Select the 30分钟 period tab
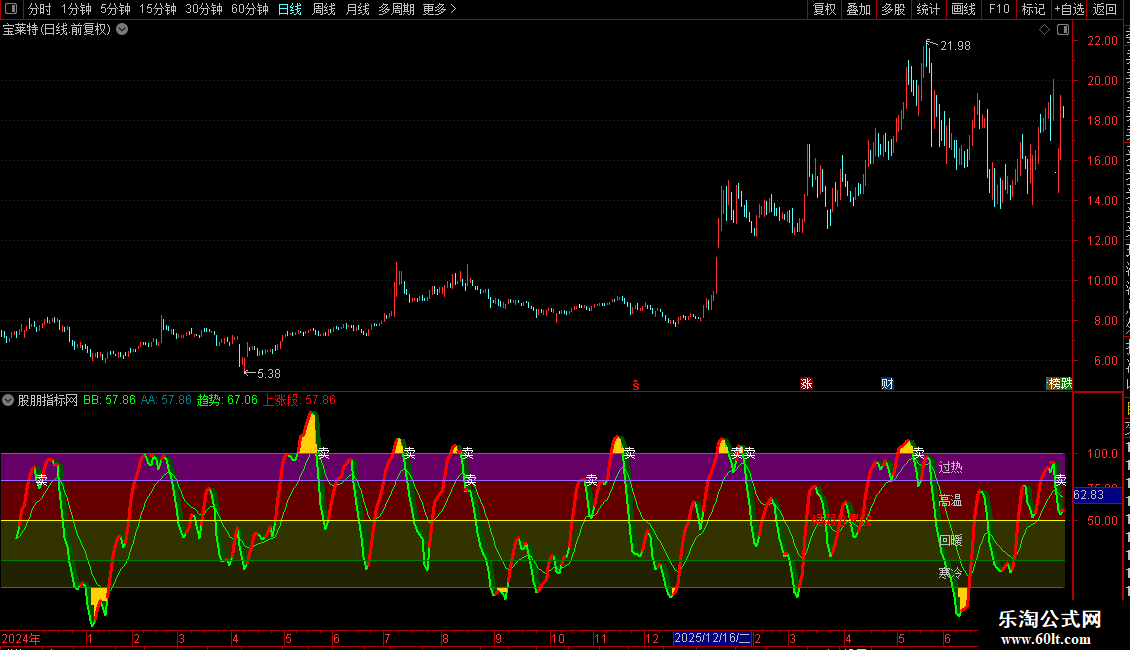1130x650 pixels. pyautogui.click(x=204, y=9)
